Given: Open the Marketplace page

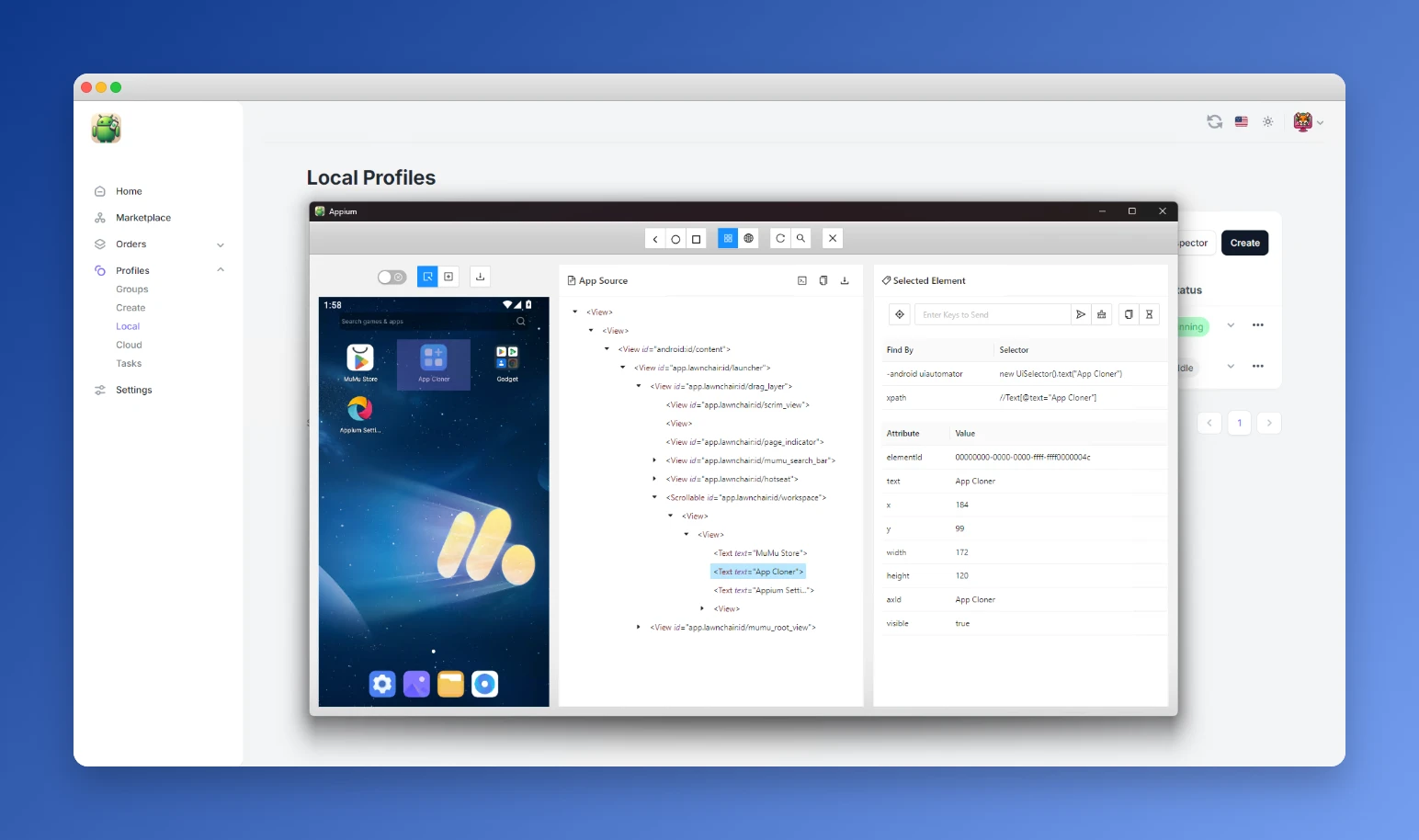Looking at the screenshot, I should click(x=142, y=217).
